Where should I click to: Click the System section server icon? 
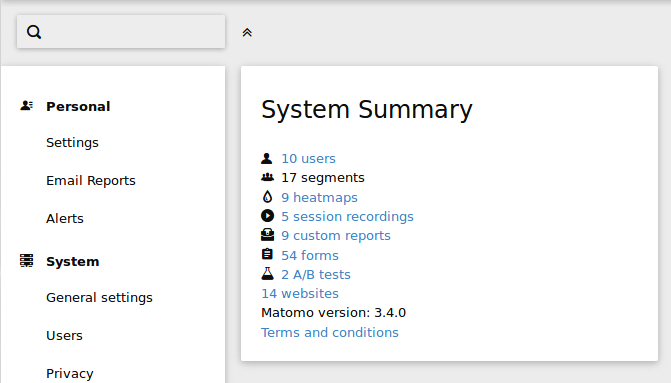tap(27, 260)
